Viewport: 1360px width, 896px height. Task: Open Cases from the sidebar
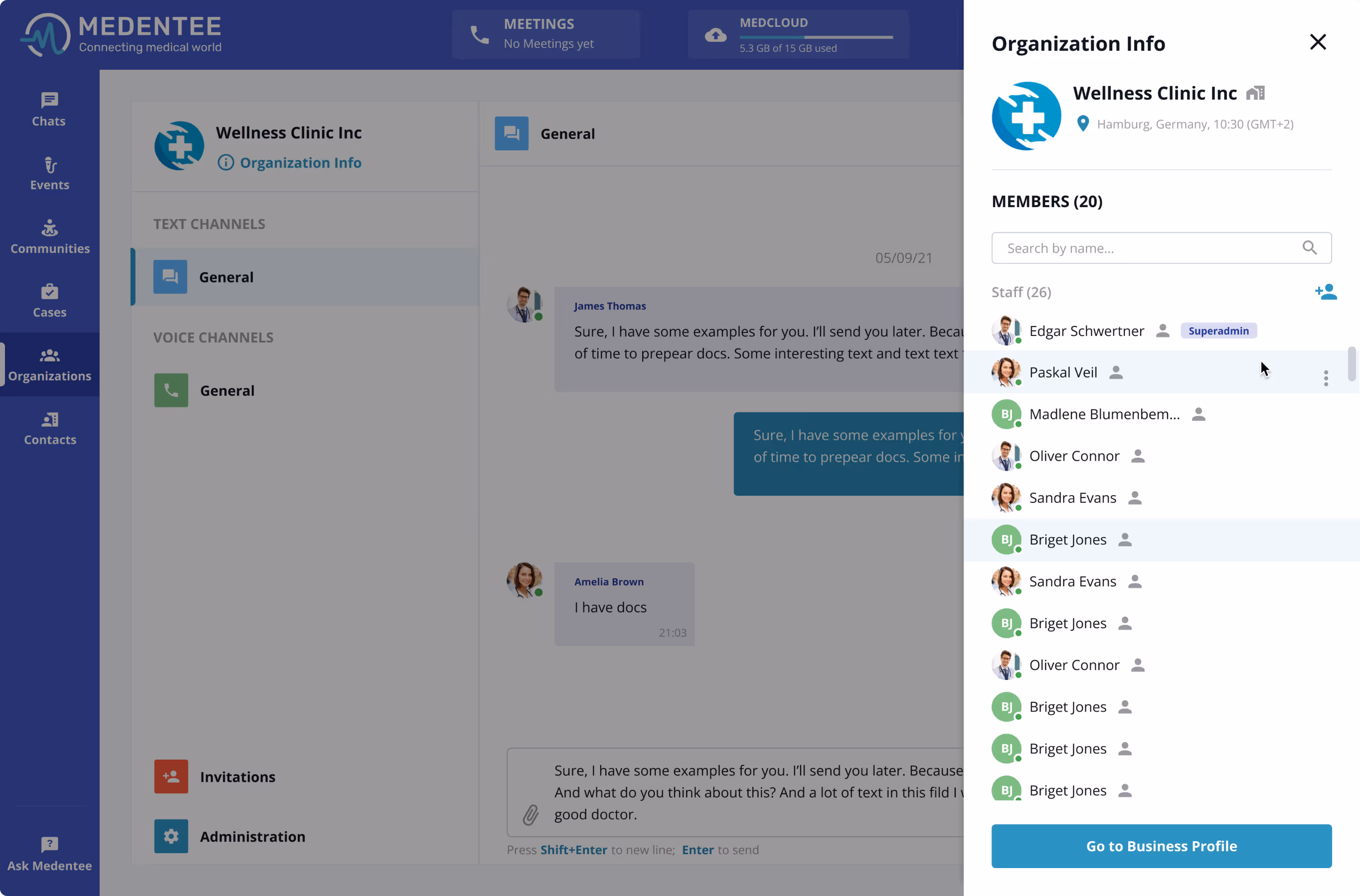tap(49, 301)
